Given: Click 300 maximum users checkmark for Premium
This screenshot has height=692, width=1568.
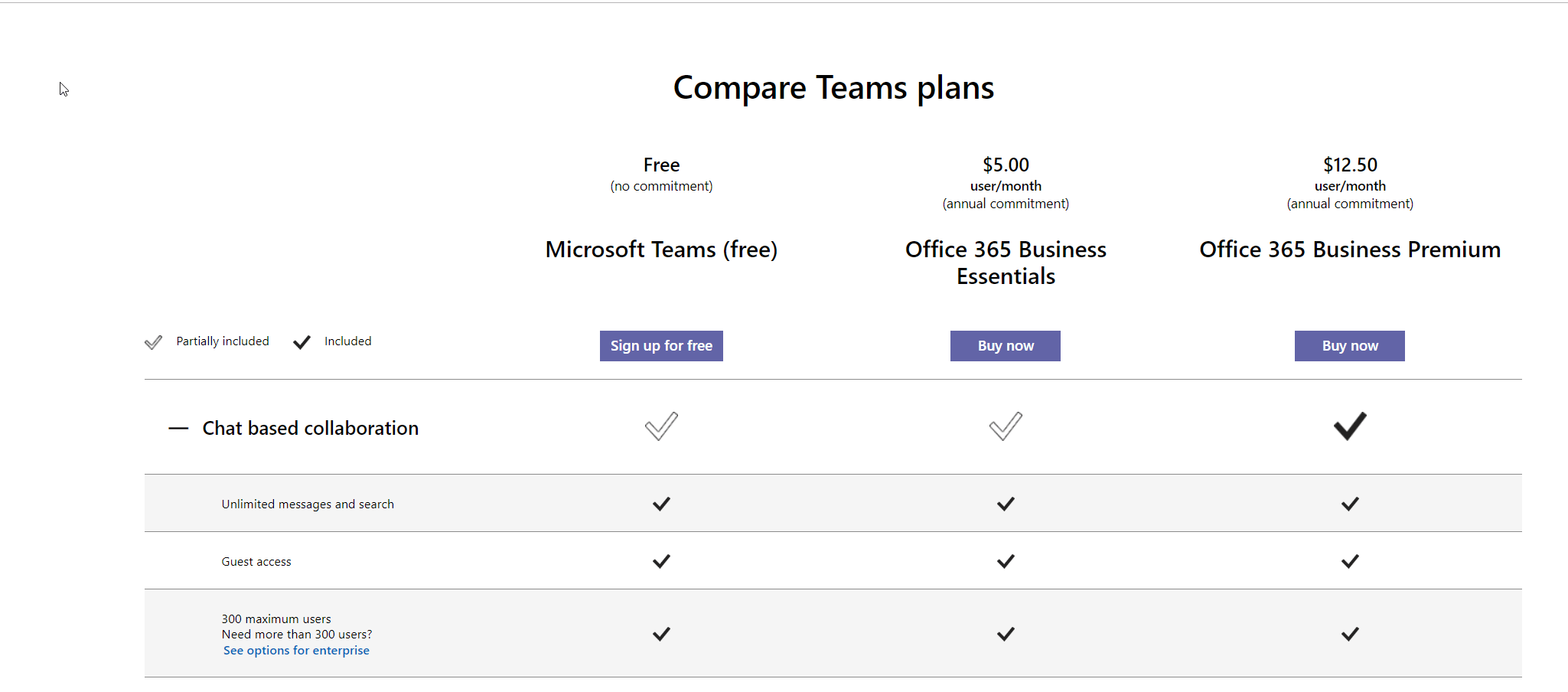Looking at the screenshot, I should [1350, 634].
